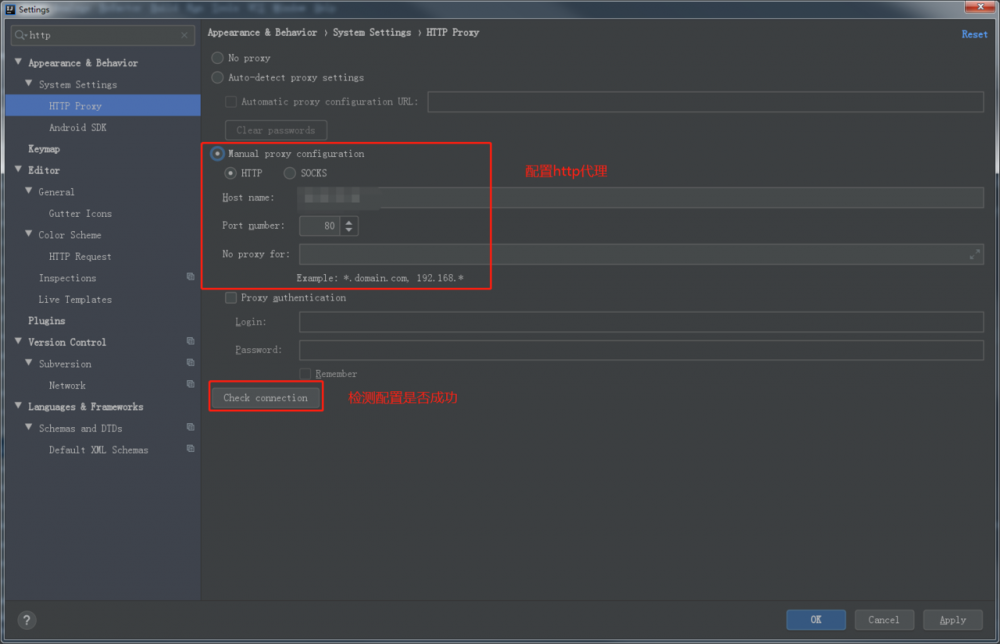Click the project-level icon next to Default XML Schemas

(190, 449)
